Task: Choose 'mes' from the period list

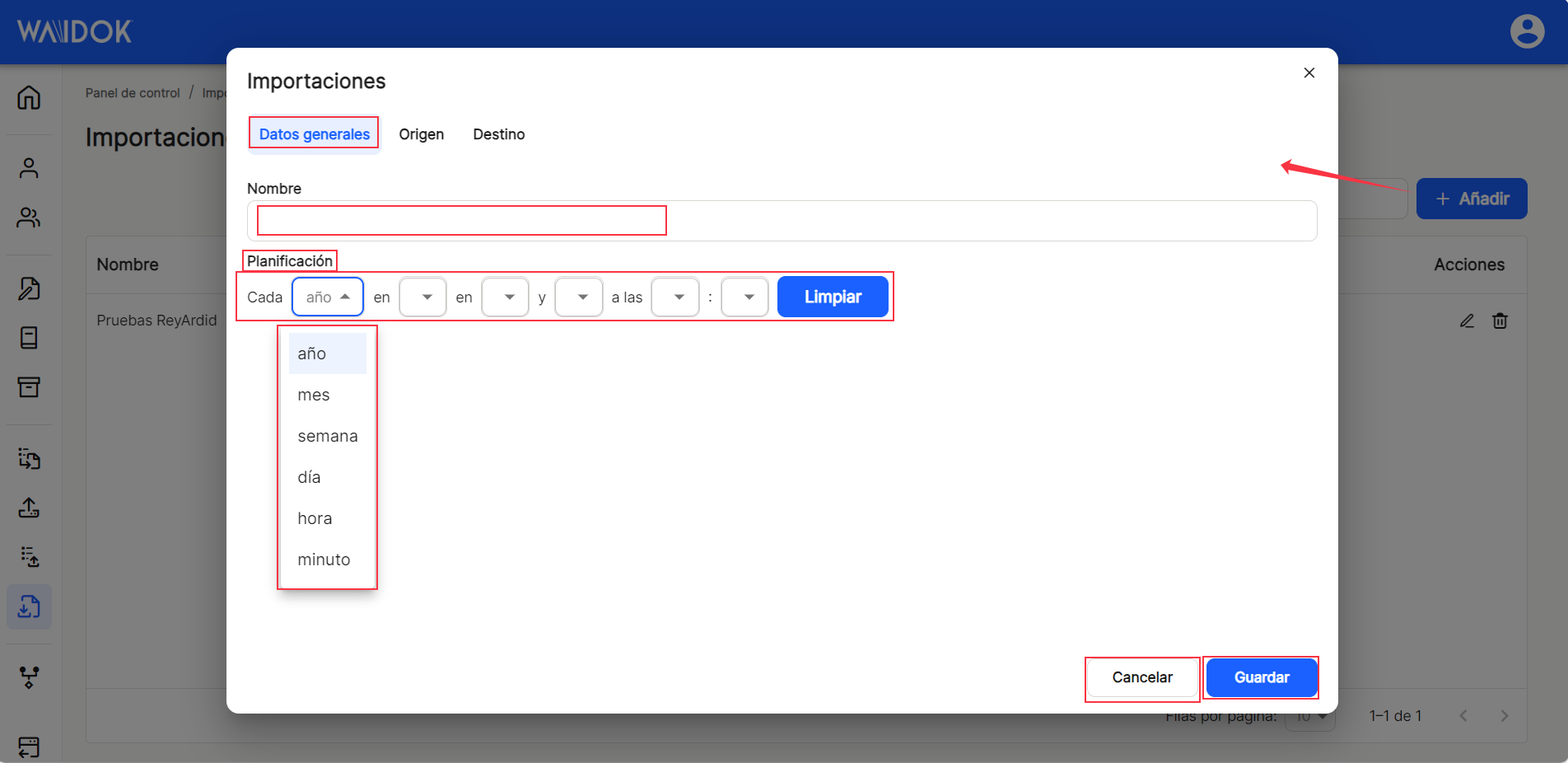Action: coord(327,395)
